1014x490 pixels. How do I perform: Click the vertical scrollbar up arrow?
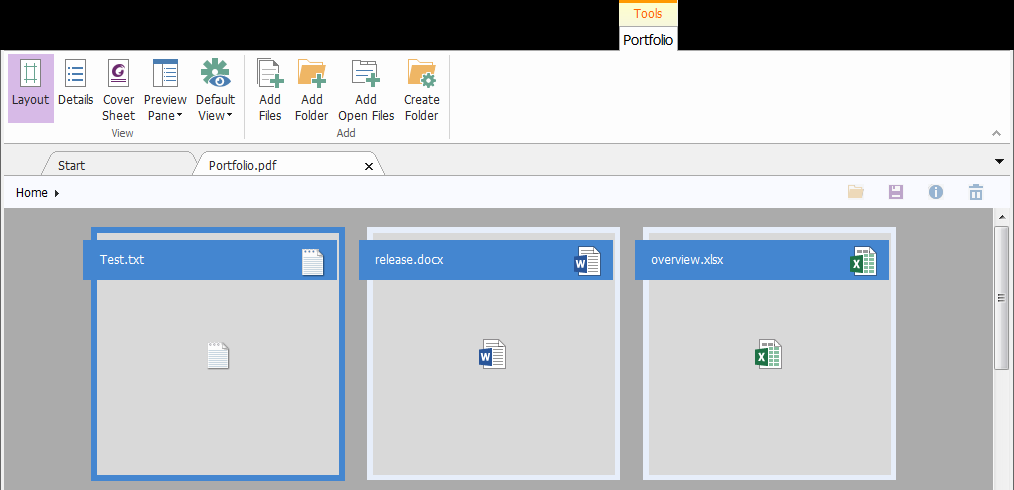point(1002,217)
